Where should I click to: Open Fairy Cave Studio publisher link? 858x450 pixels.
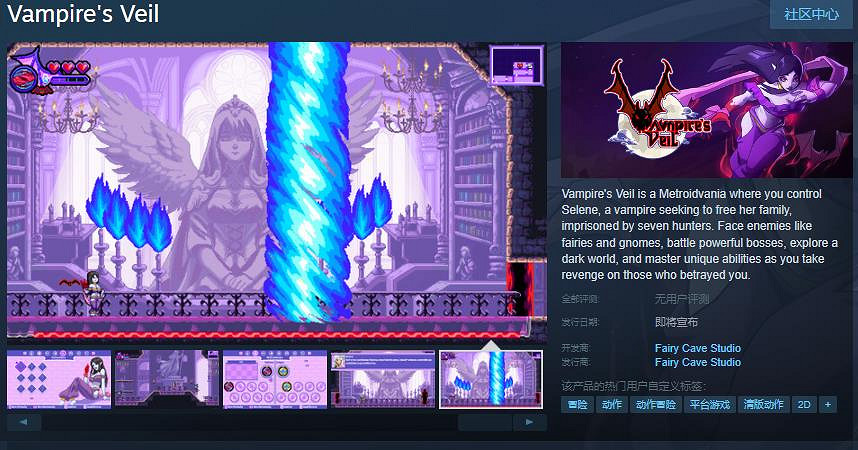click(x=698, y=362)
